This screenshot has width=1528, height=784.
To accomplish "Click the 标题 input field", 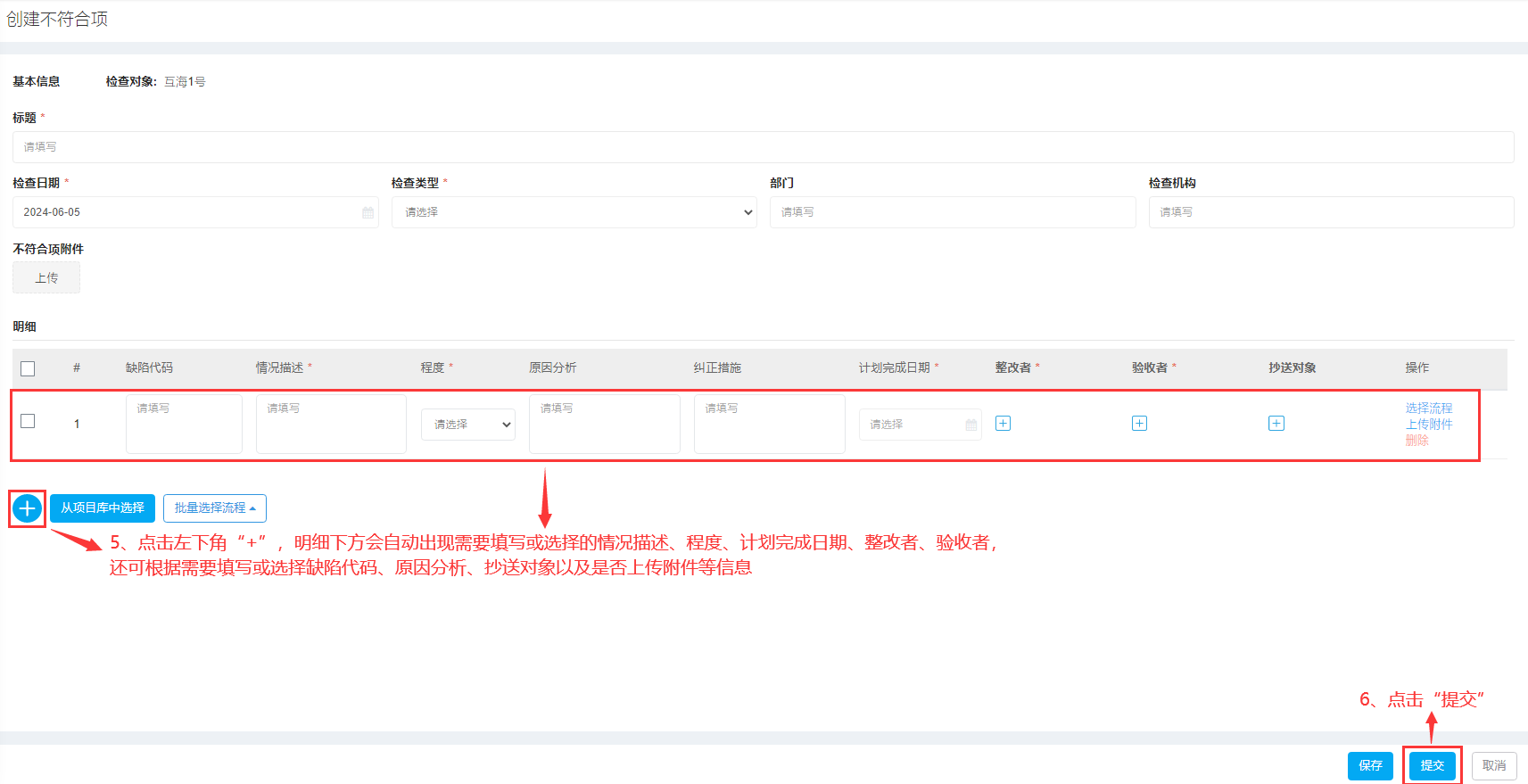I will (x=764, y=147).
